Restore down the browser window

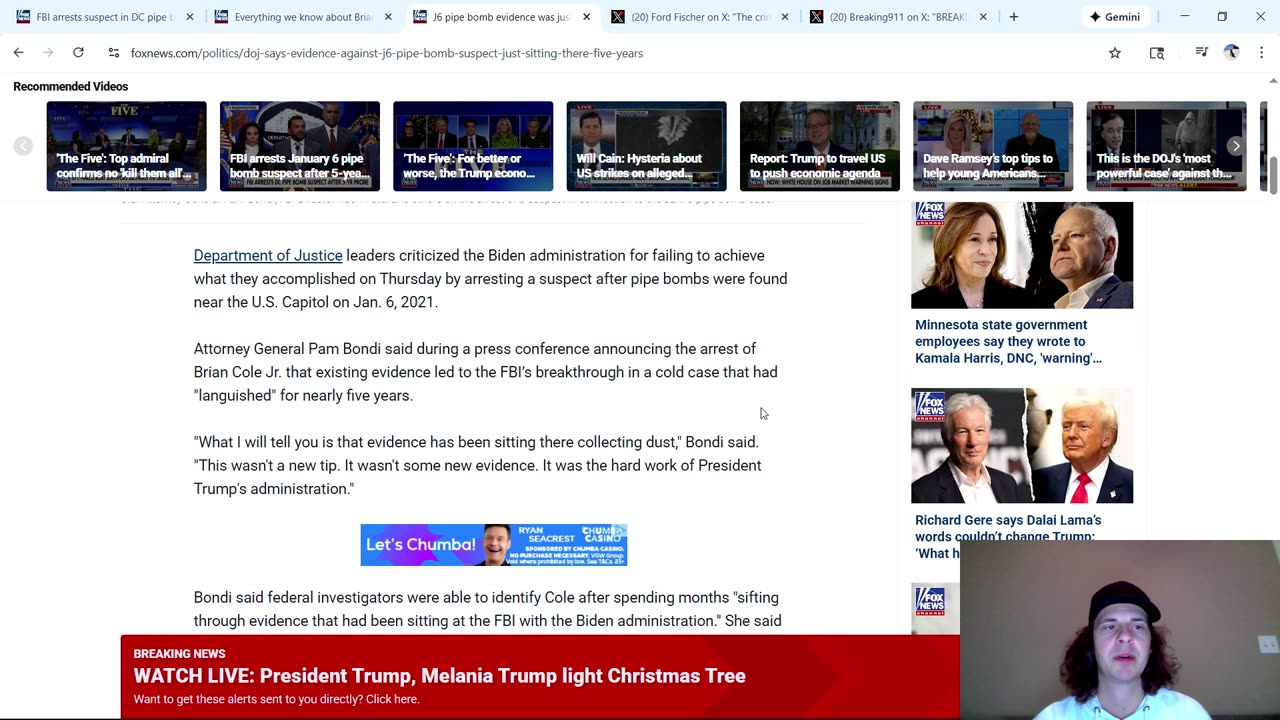pos(1222,17)
